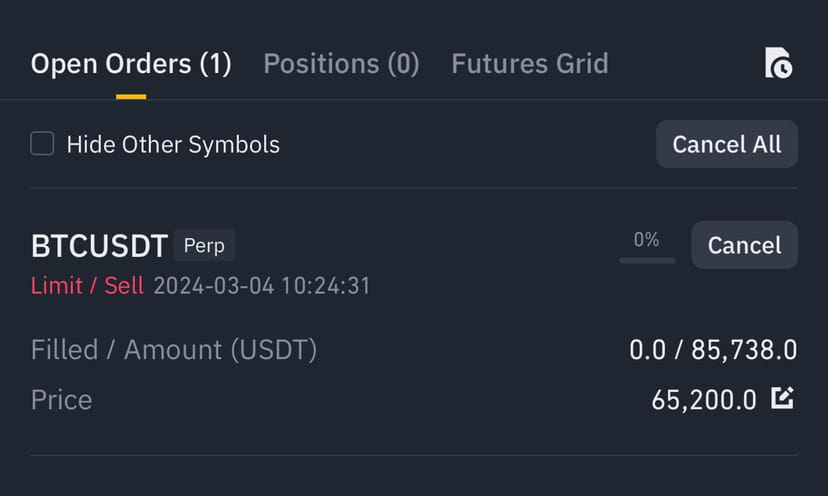This screenshot has width=828, height=496.
Task: Click the Hide Other Symbols label text
Action: pyautogui.click(x=173, y=144)
